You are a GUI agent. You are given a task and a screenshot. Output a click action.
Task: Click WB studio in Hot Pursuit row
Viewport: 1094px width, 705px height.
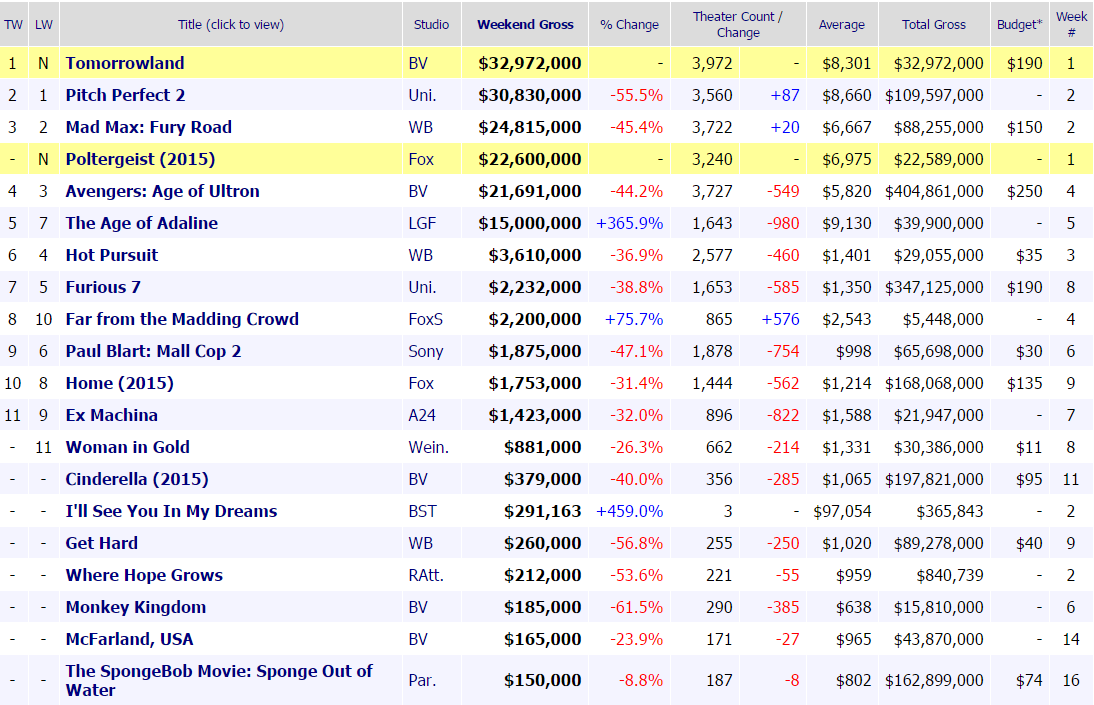coord(421,255)
